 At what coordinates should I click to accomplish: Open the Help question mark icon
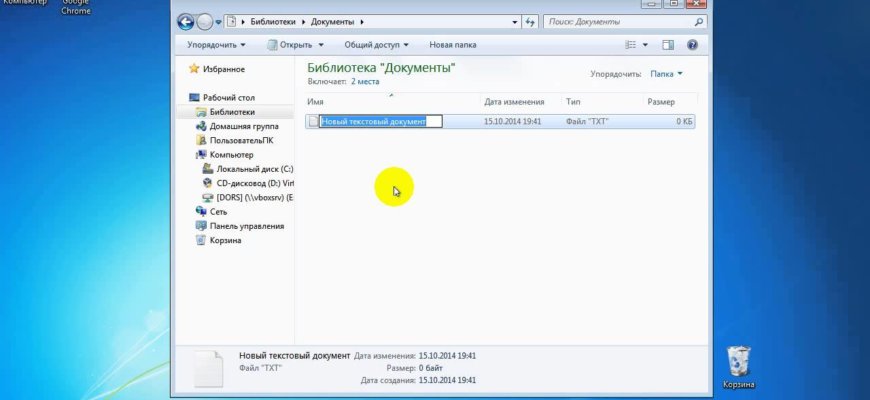(x=691, y=45)
